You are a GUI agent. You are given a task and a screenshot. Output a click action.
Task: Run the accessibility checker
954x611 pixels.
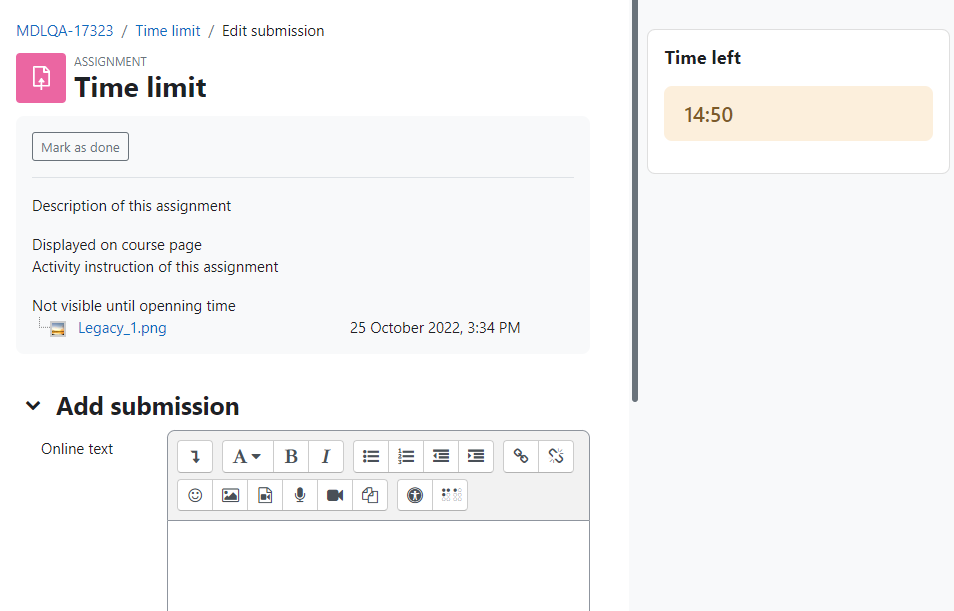(415, 495)
